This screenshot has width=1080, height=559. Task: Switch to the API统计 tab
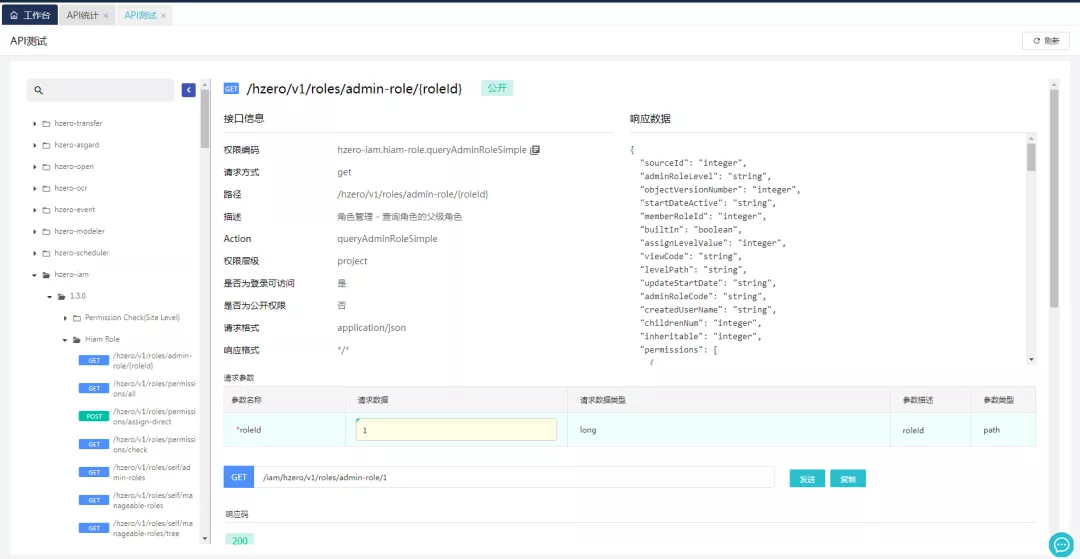click(x=82, y=16)
